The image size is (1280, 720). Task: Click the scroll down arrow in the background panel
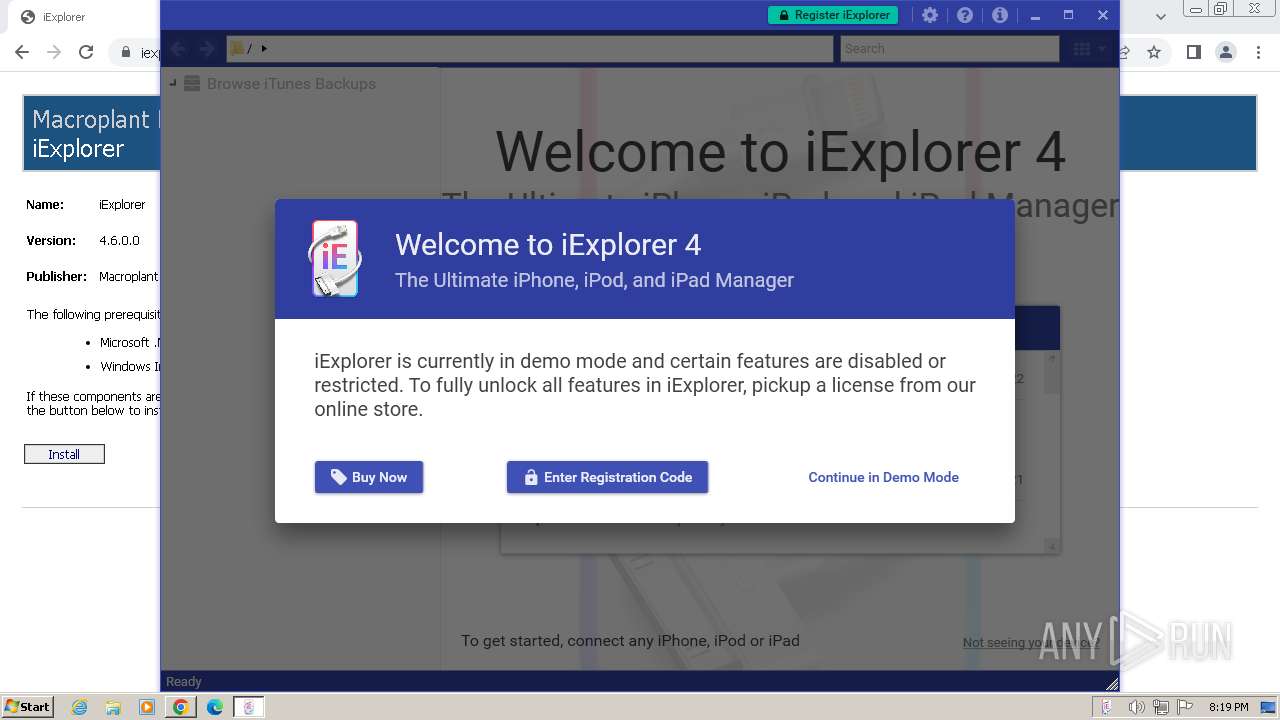1051,546
